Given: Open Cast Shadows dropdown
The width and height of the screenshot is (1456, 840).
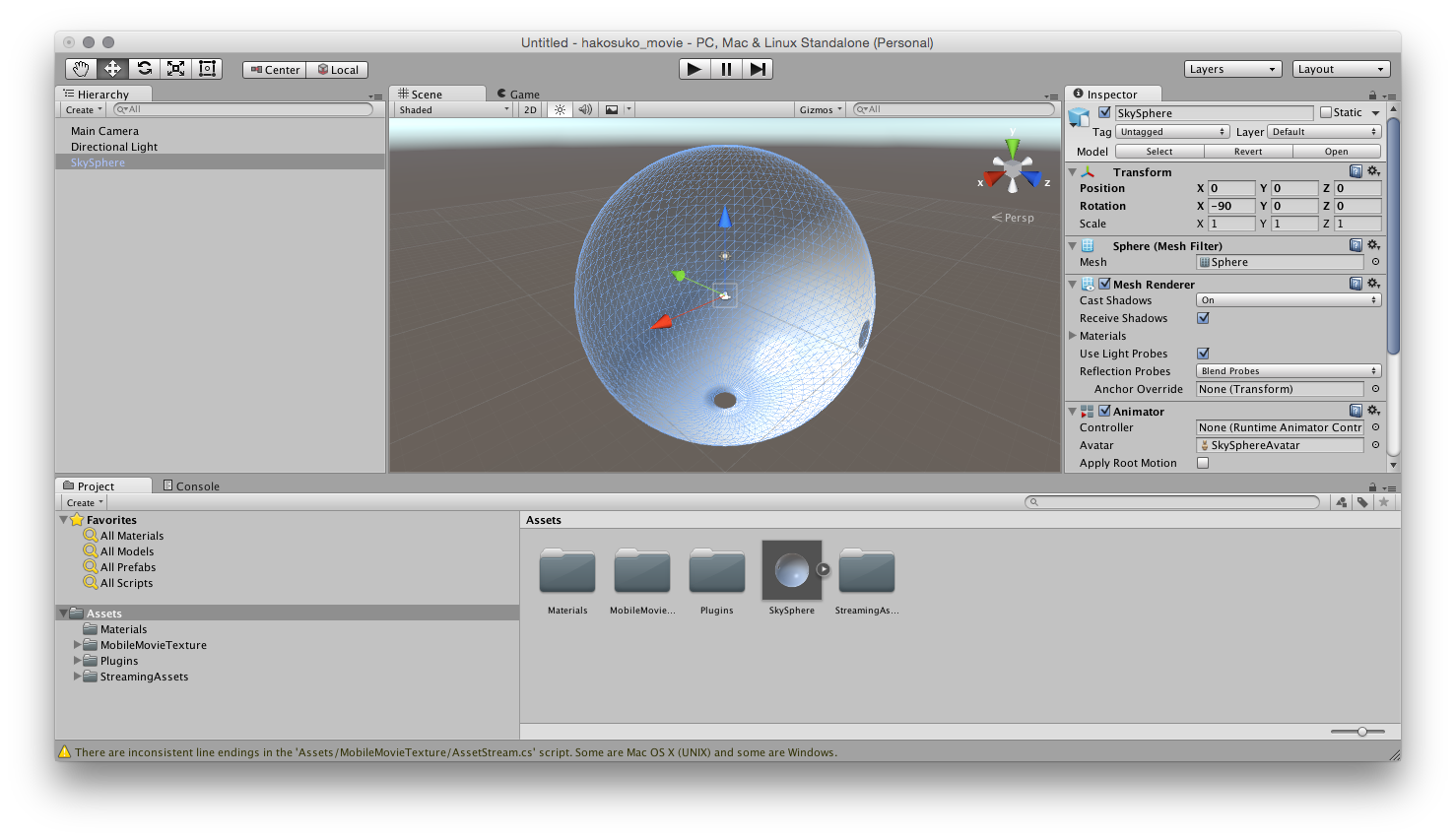Looking at the screenshot, I should click(x=1289, y=300).
